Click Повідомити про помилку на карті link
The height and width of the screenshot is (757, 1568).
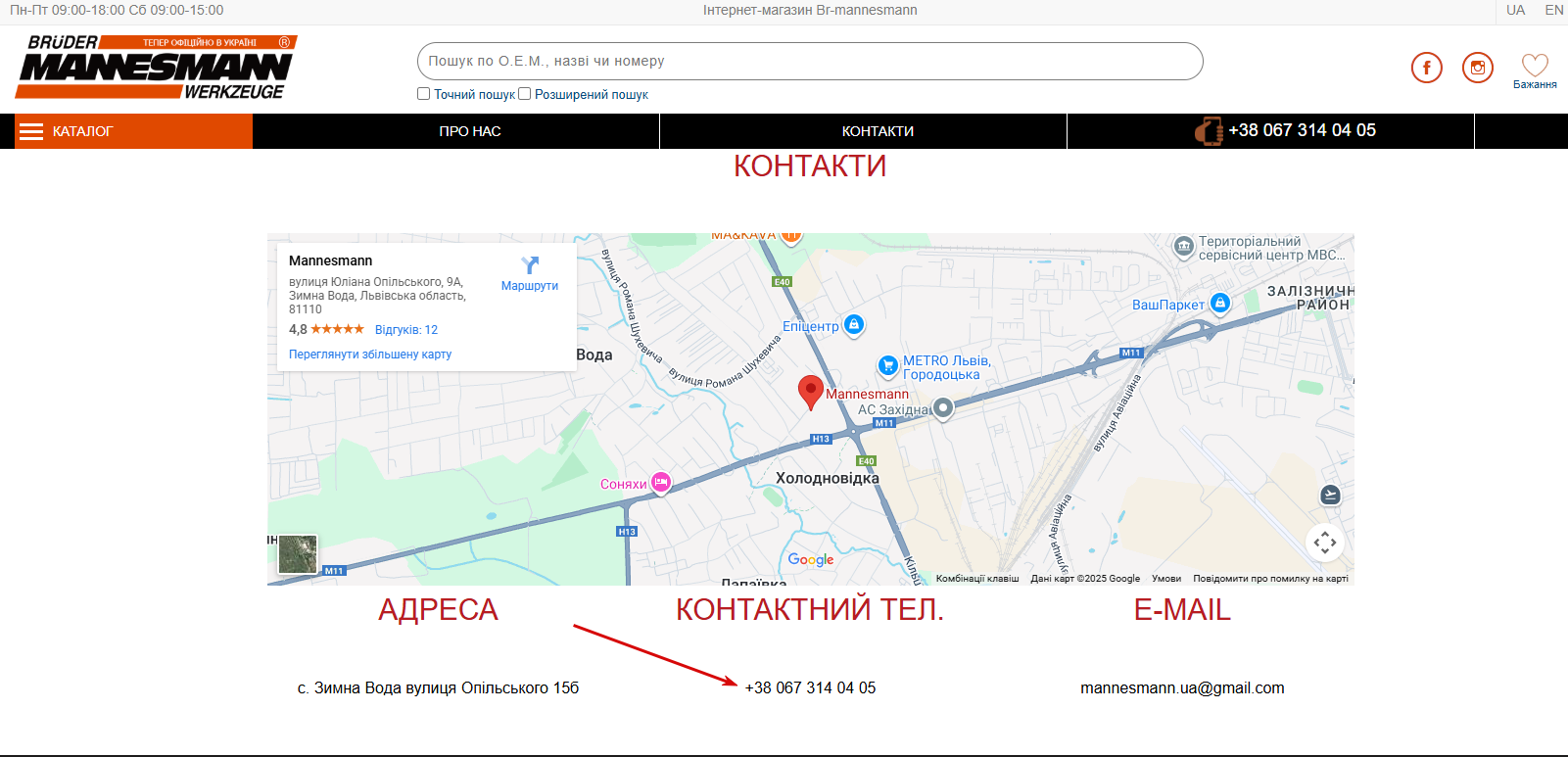pyautogui.click(x=1270, y=579)
